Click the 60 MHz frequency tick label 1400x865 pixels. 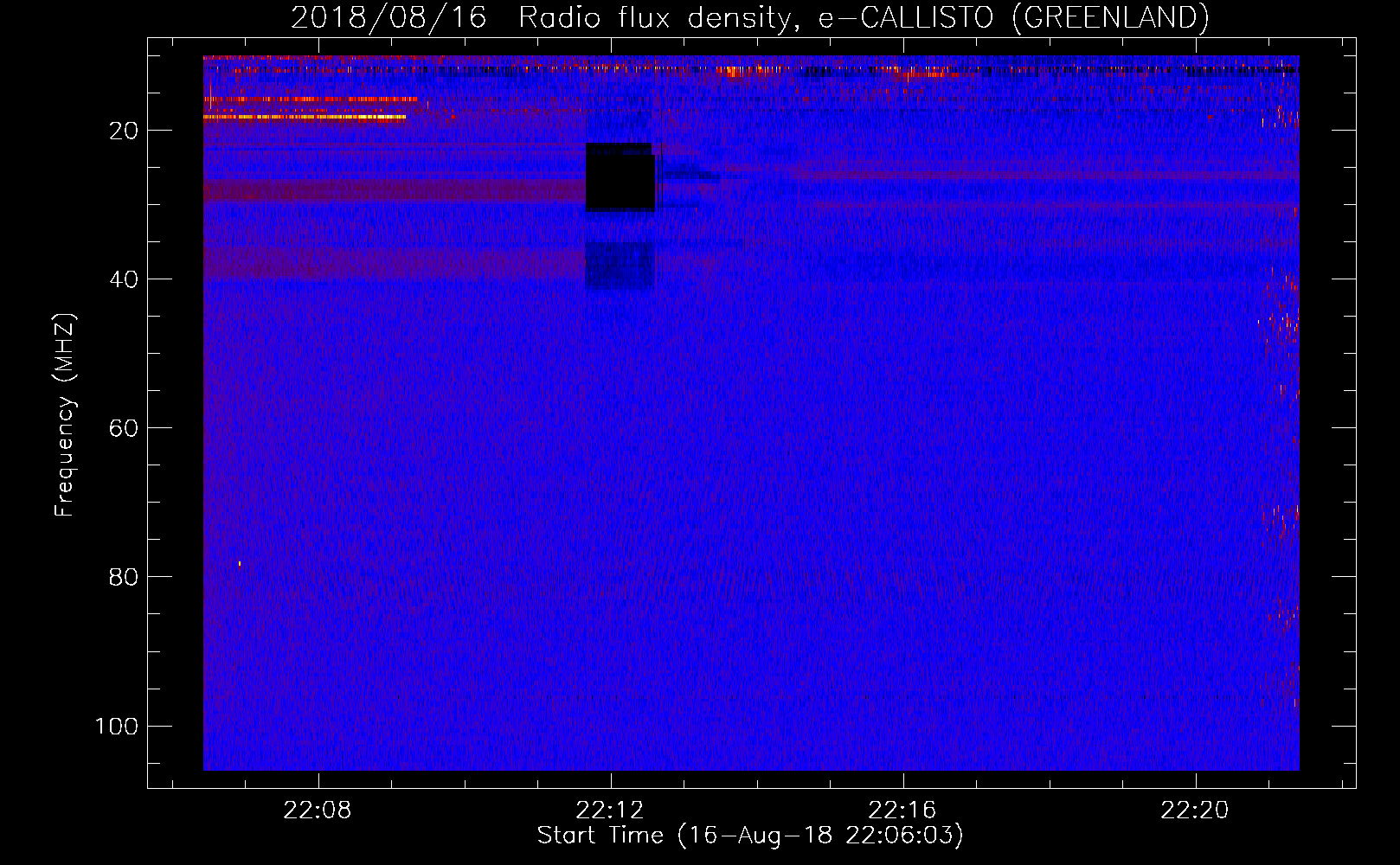point(124,428)
